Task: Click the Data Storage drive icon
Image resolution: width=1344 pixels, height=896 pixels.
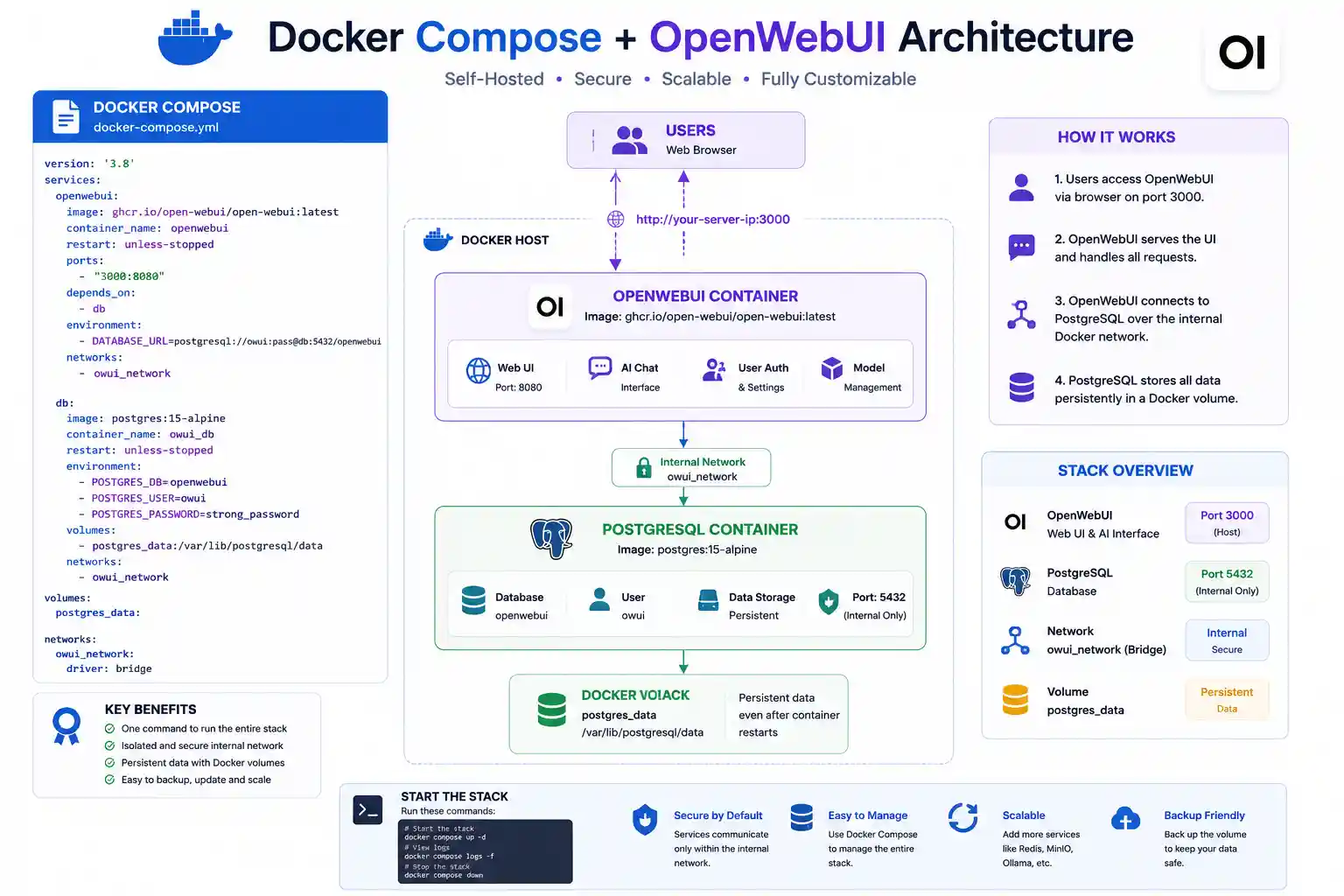Action: click(708, 600)
